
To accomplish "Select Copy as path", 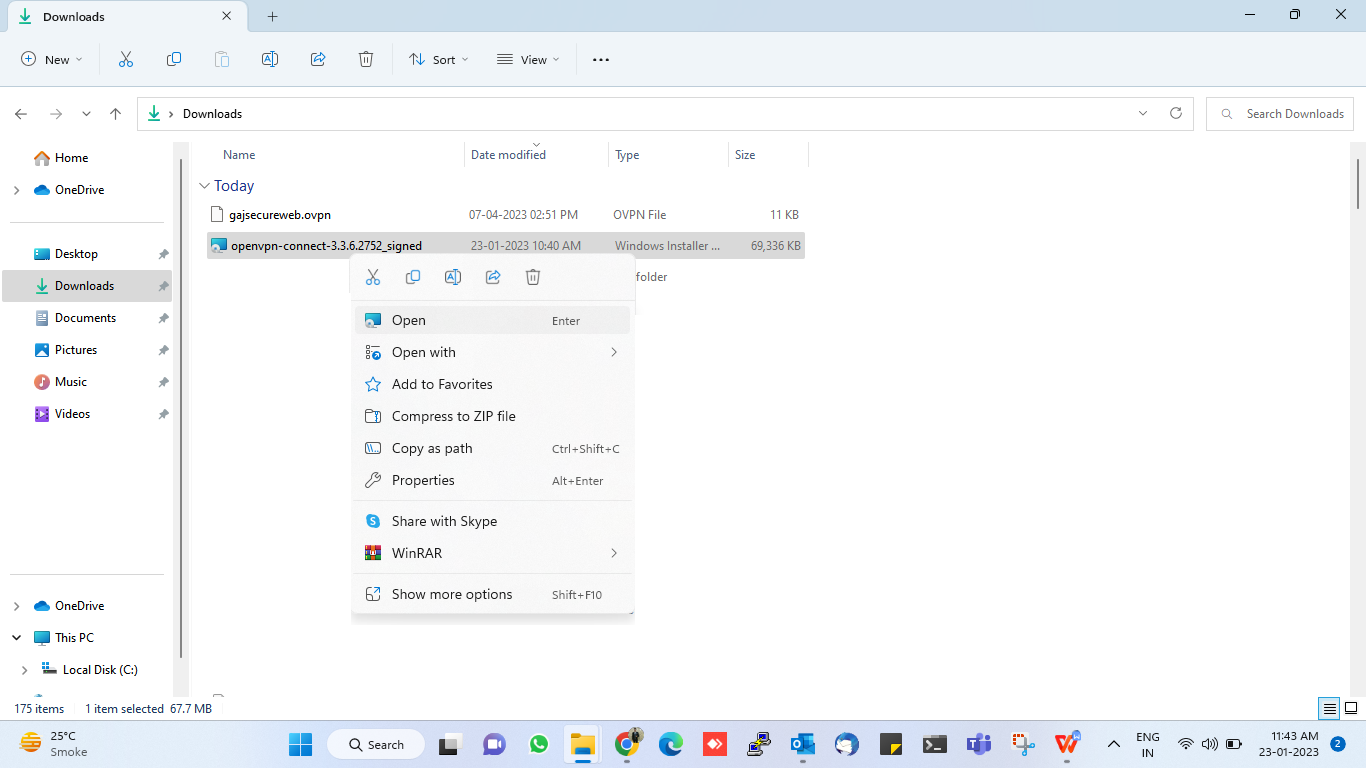I will click(x=493, y=448).
